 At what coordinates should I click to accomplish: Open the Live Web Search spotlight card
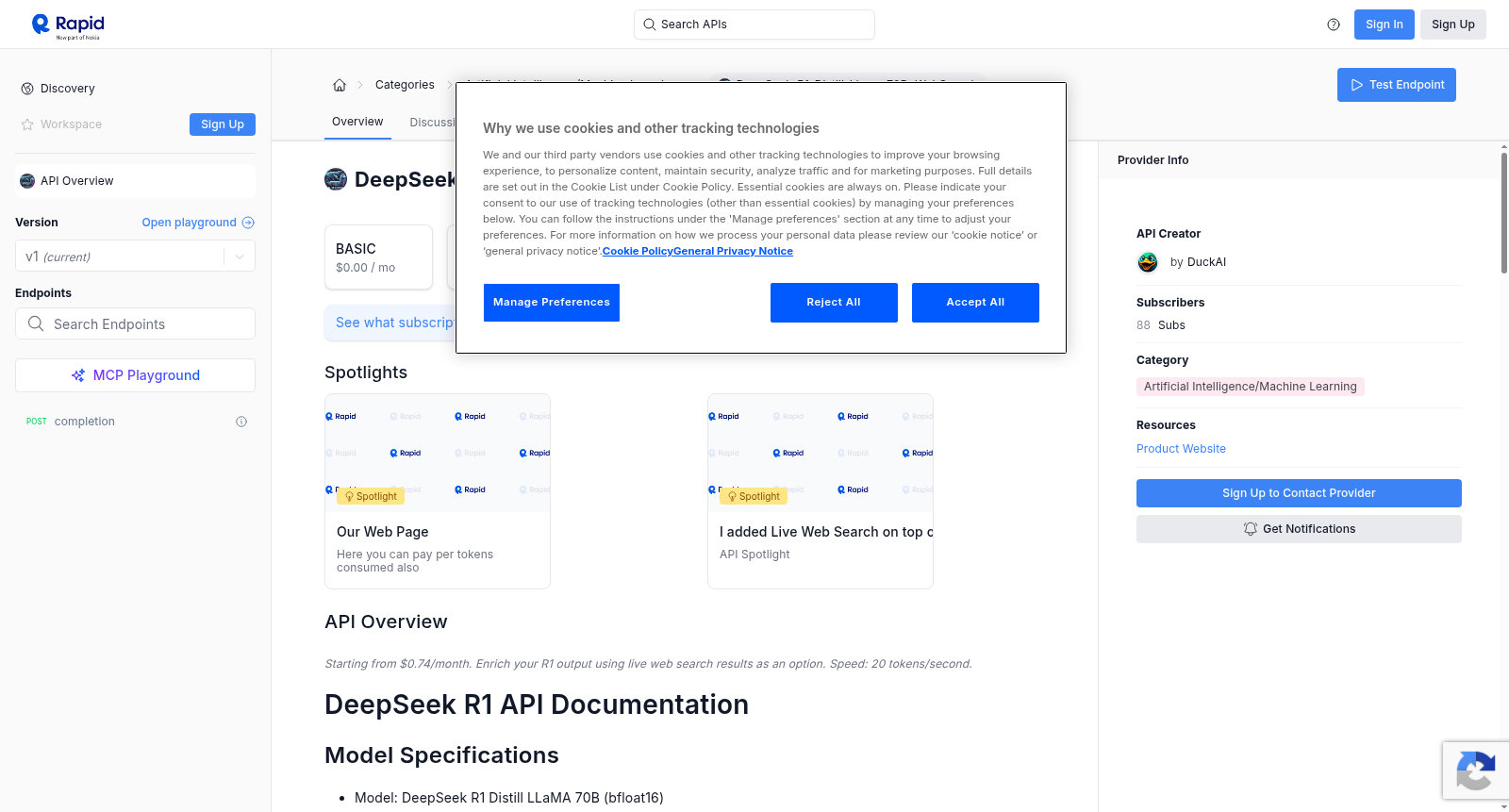tap(821, 491)
